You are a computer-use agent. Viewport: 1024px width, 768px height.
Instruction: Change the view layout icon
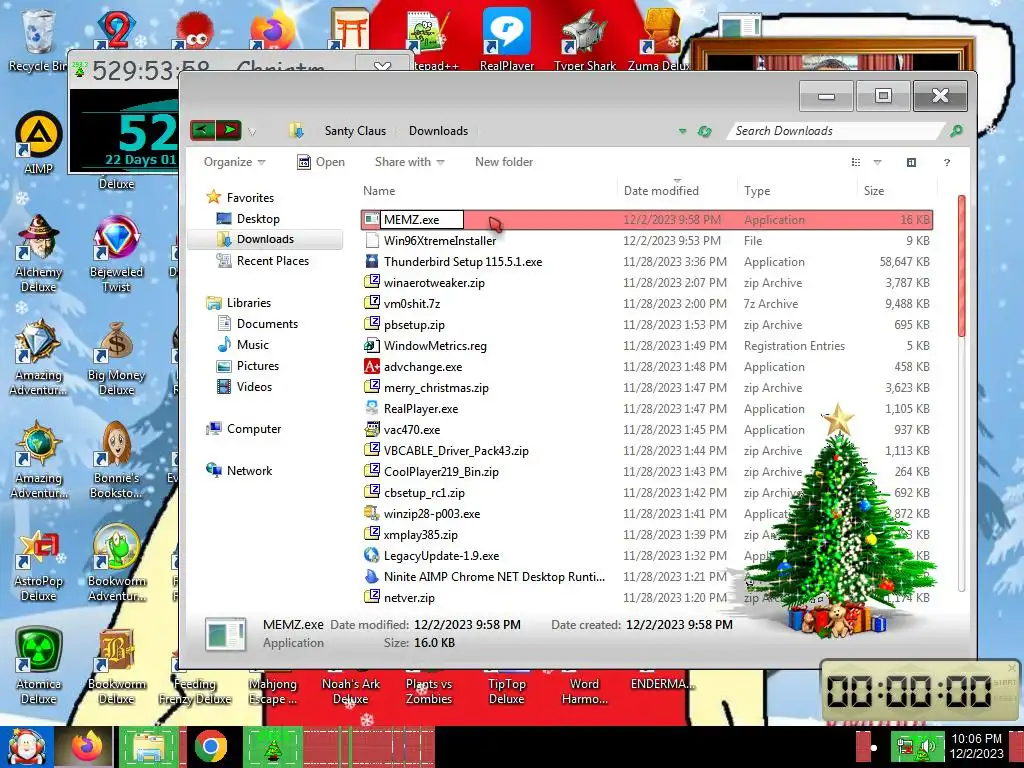pyautogui.click(x=856, y=162)
